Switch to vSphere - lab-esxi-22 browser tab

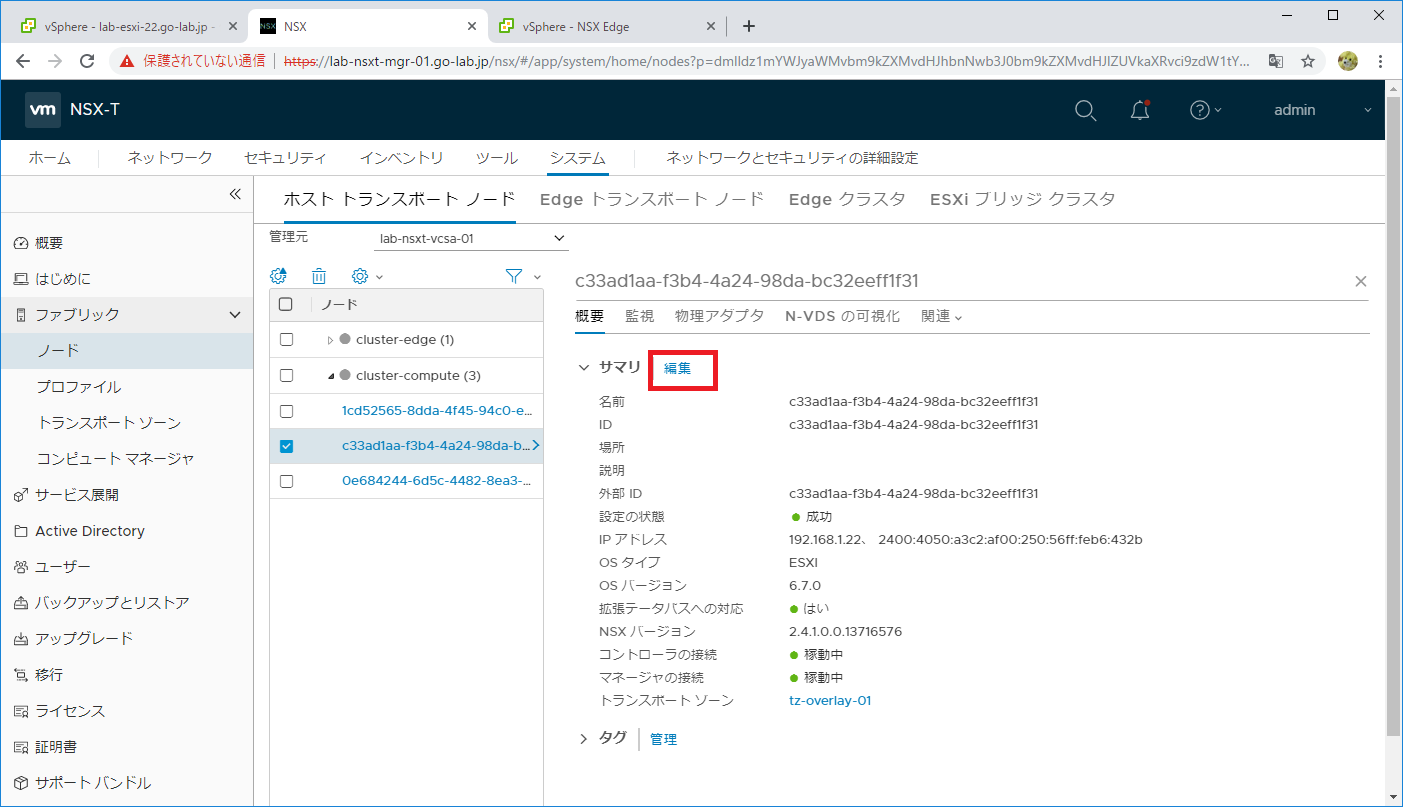(127, 26)
